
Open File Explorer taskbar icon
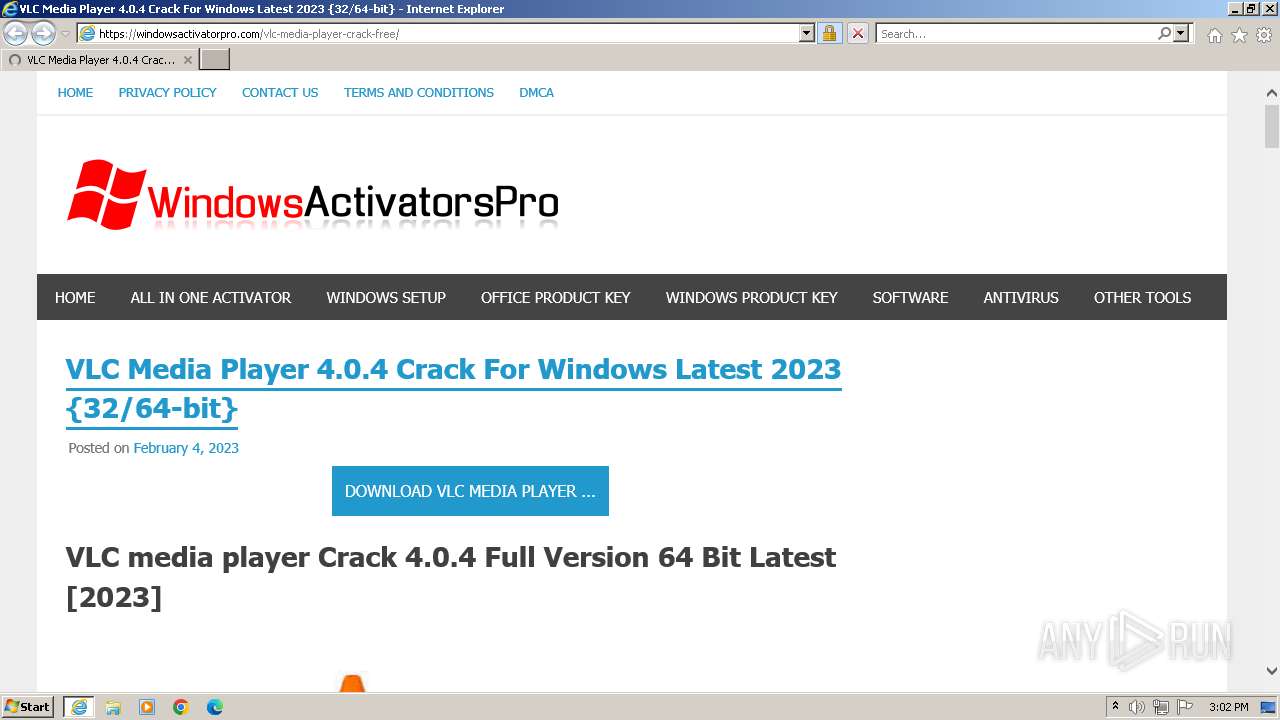coord(113,707)
